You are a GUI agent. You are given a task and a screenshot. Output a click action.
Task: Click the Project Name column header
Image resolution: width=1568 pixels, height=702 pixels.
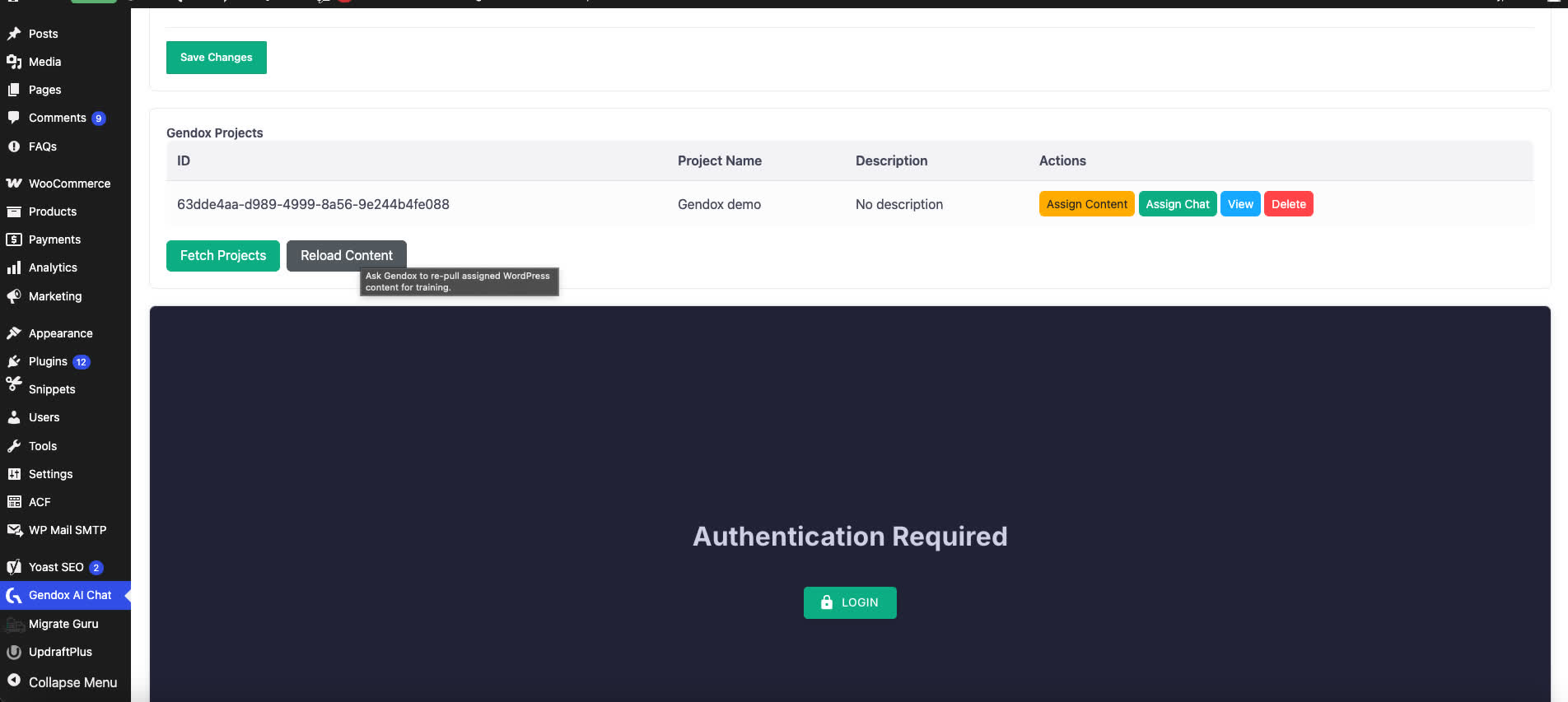point(720,160)
